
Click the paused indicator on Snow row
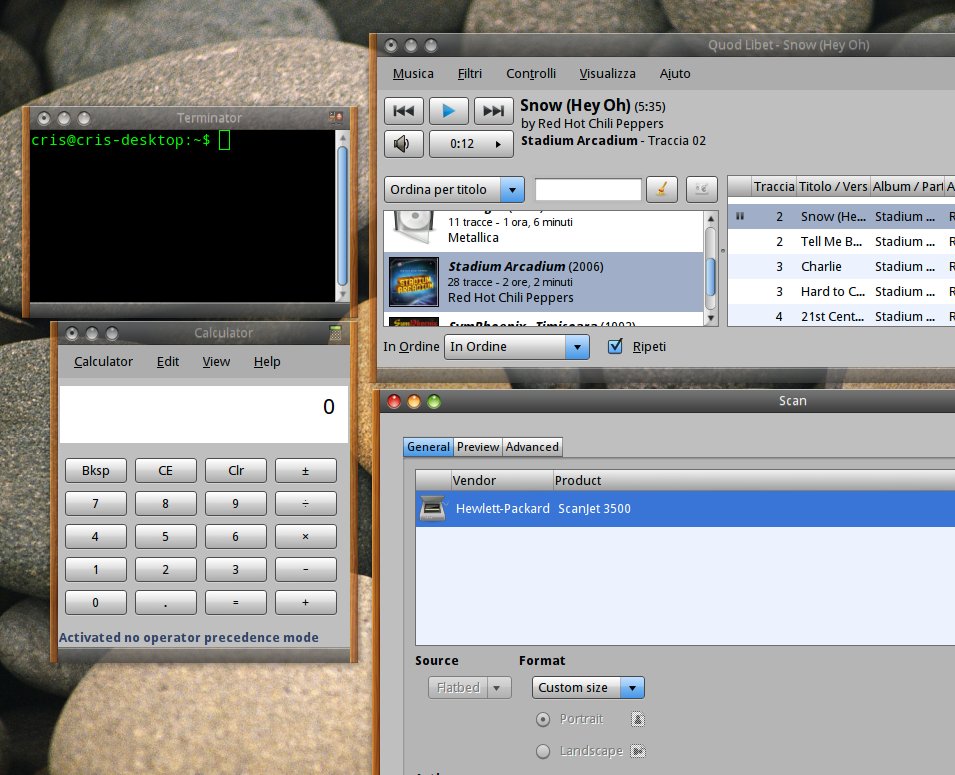tap(740, 216)
